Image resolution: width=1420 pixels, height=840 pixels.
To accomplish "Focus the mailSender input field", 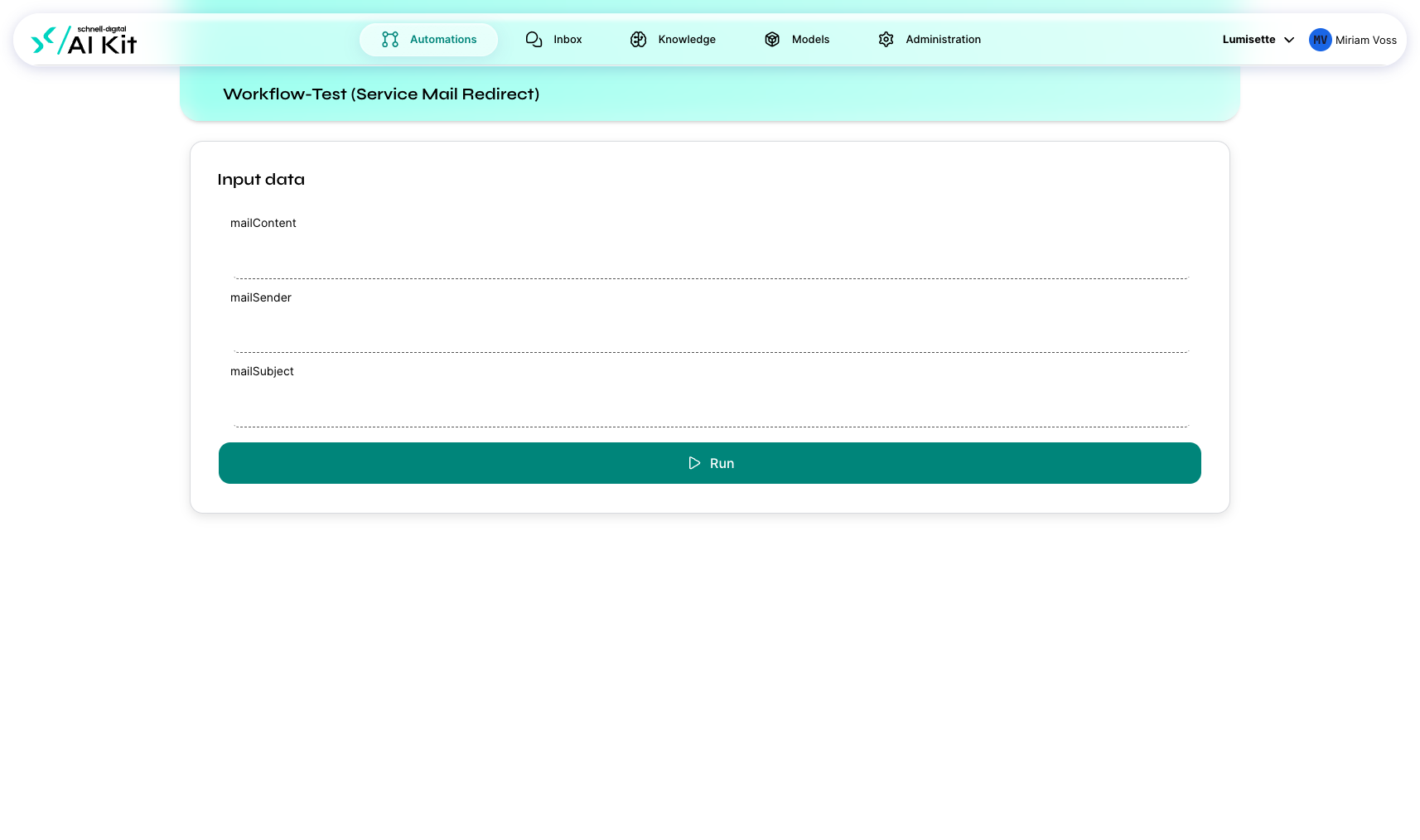I will coord(711,331).
